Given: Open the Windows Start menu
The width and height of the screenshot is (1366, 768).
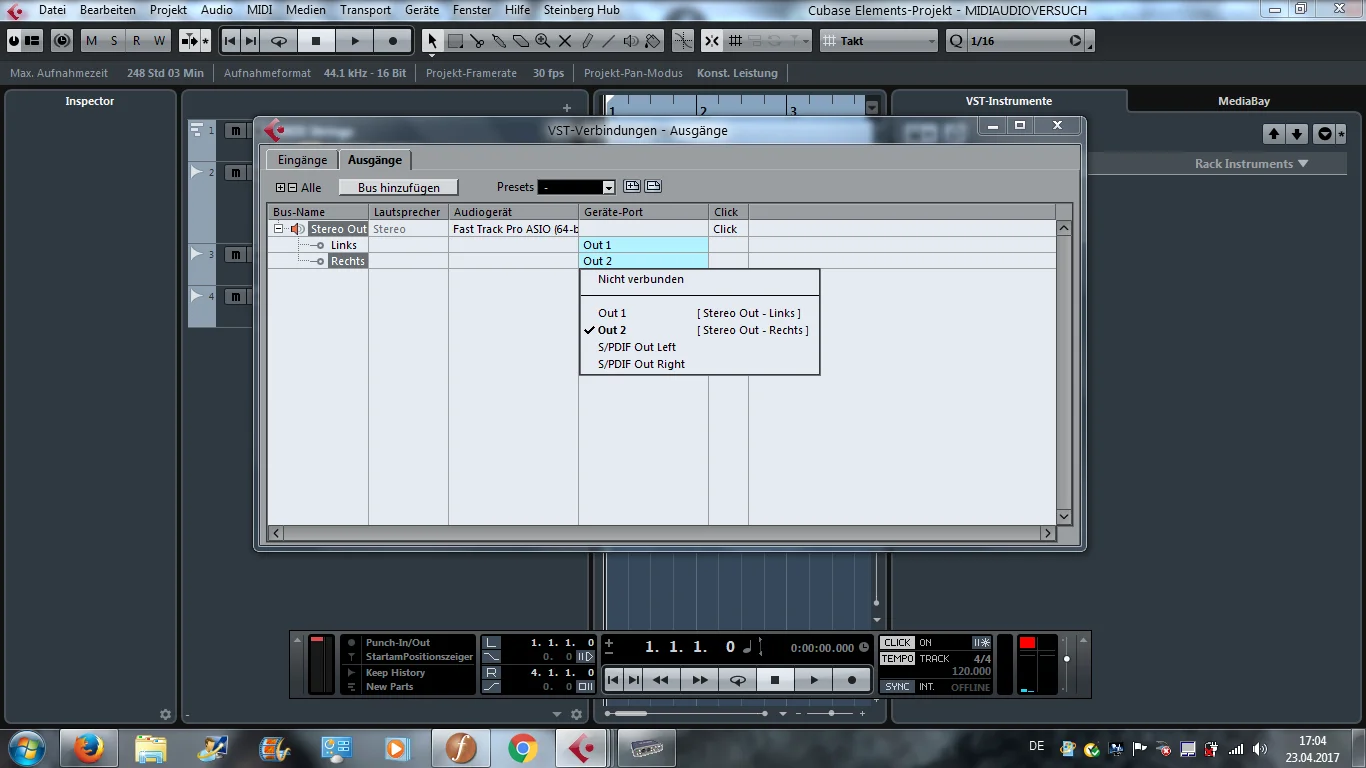Looking at the screenshot, I should pyautogui.click(x=25, y=748).
